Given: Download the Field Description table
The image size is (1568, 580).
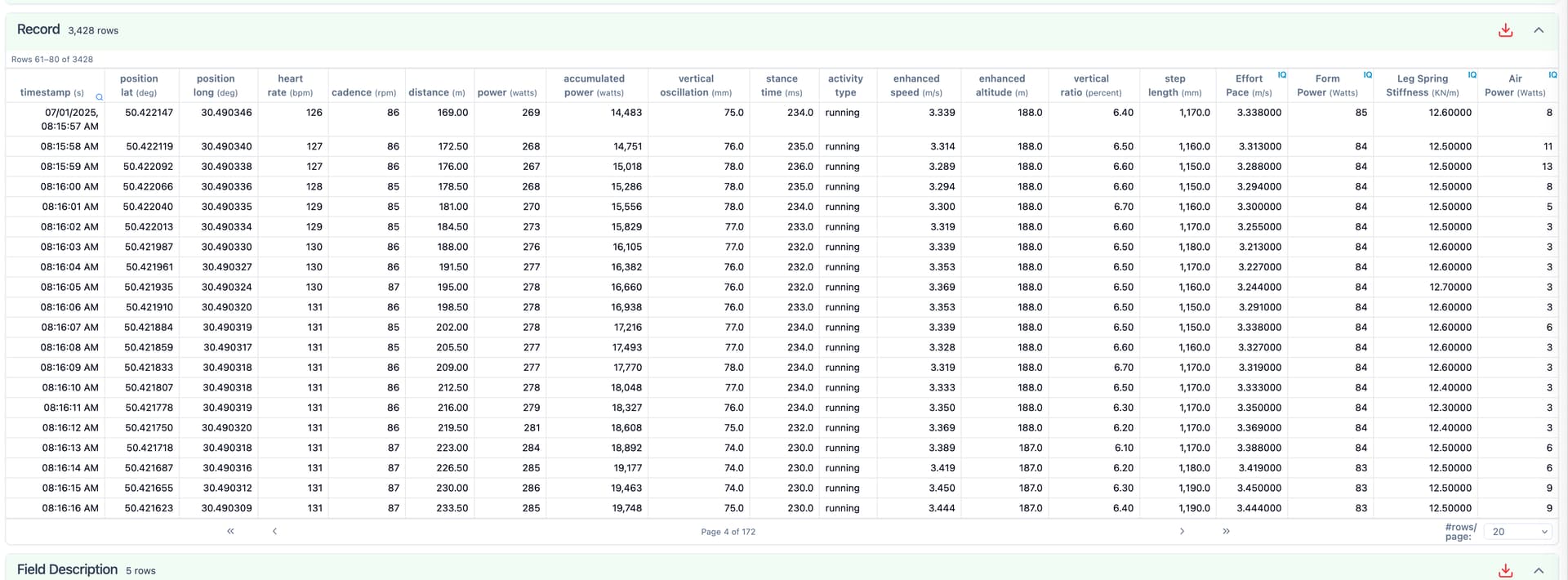Looking at the screenshot, I should (x=1505, y=570).
